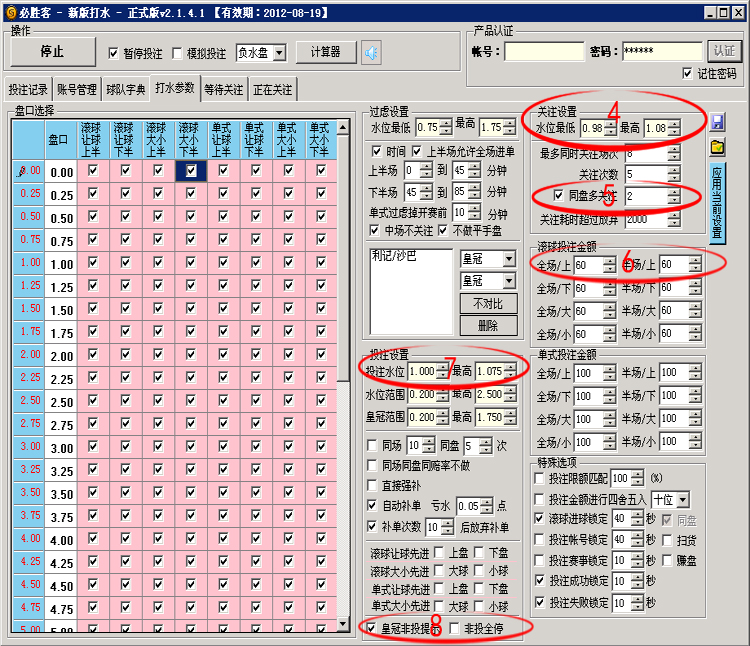750x646 pixels.
Task: Switch to the 投注记录 tab
Action: (x=27, y=89)
